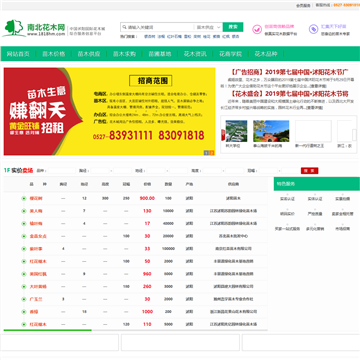Screen dimensions: 360x360
Task: Focus the keyword search input field
Action: coord(157,27)
